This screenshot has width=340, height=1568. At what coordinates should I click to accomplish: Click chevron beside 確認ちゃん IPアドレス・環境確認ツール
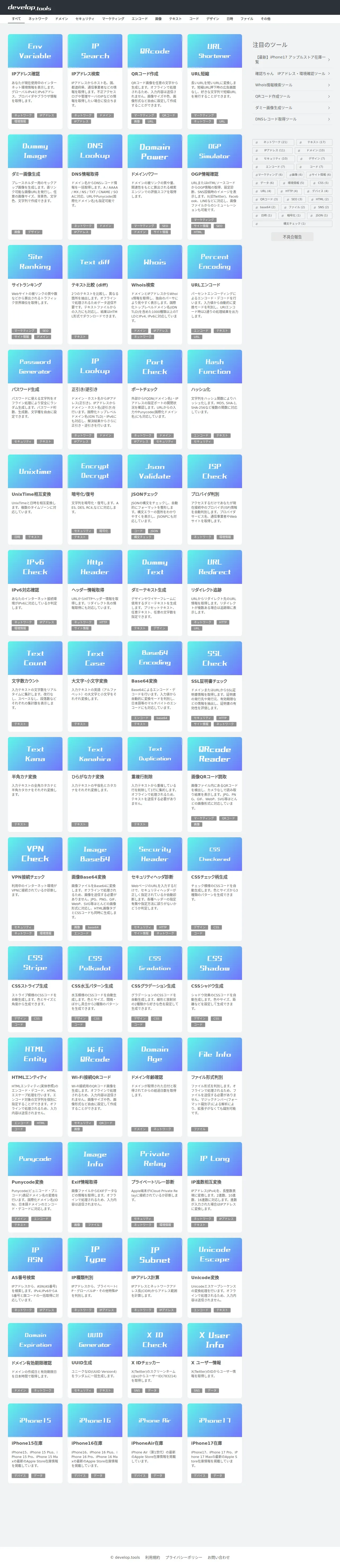tap(329, 74)
